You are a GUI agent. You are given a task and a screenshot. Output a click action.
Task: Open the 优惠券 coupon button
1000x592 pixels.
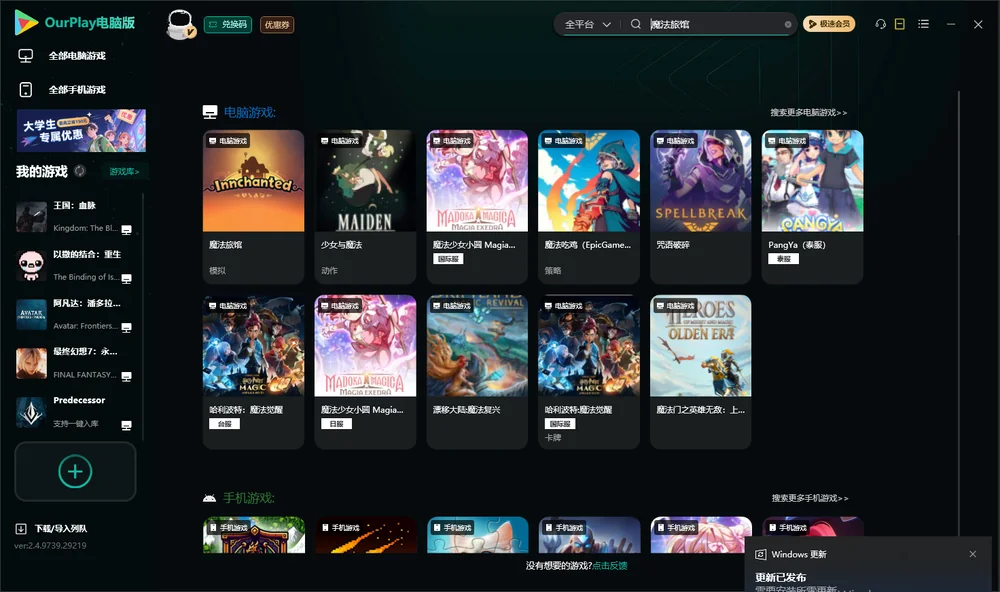(x=277, y=24)
